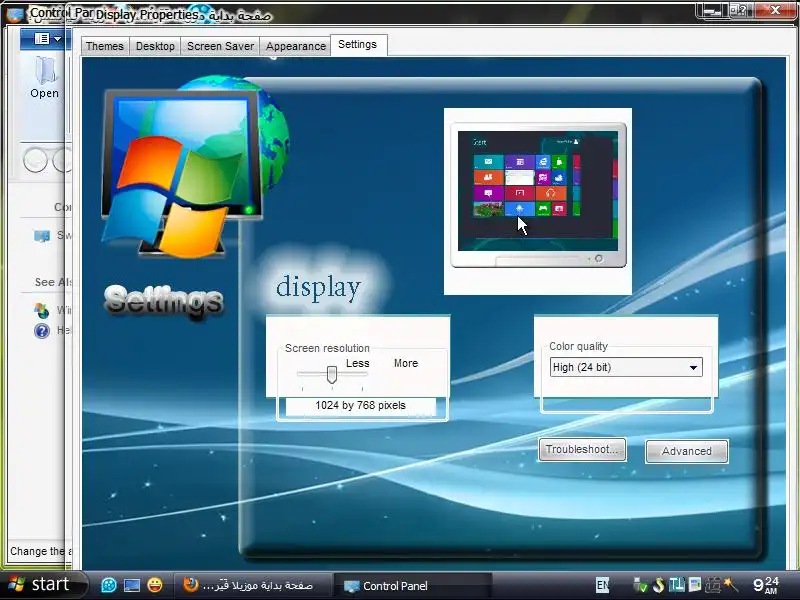Viewport: 800px width, 600px height.
Task: Click the Show Desktop quick launch icon
Action: coord(132,585)
